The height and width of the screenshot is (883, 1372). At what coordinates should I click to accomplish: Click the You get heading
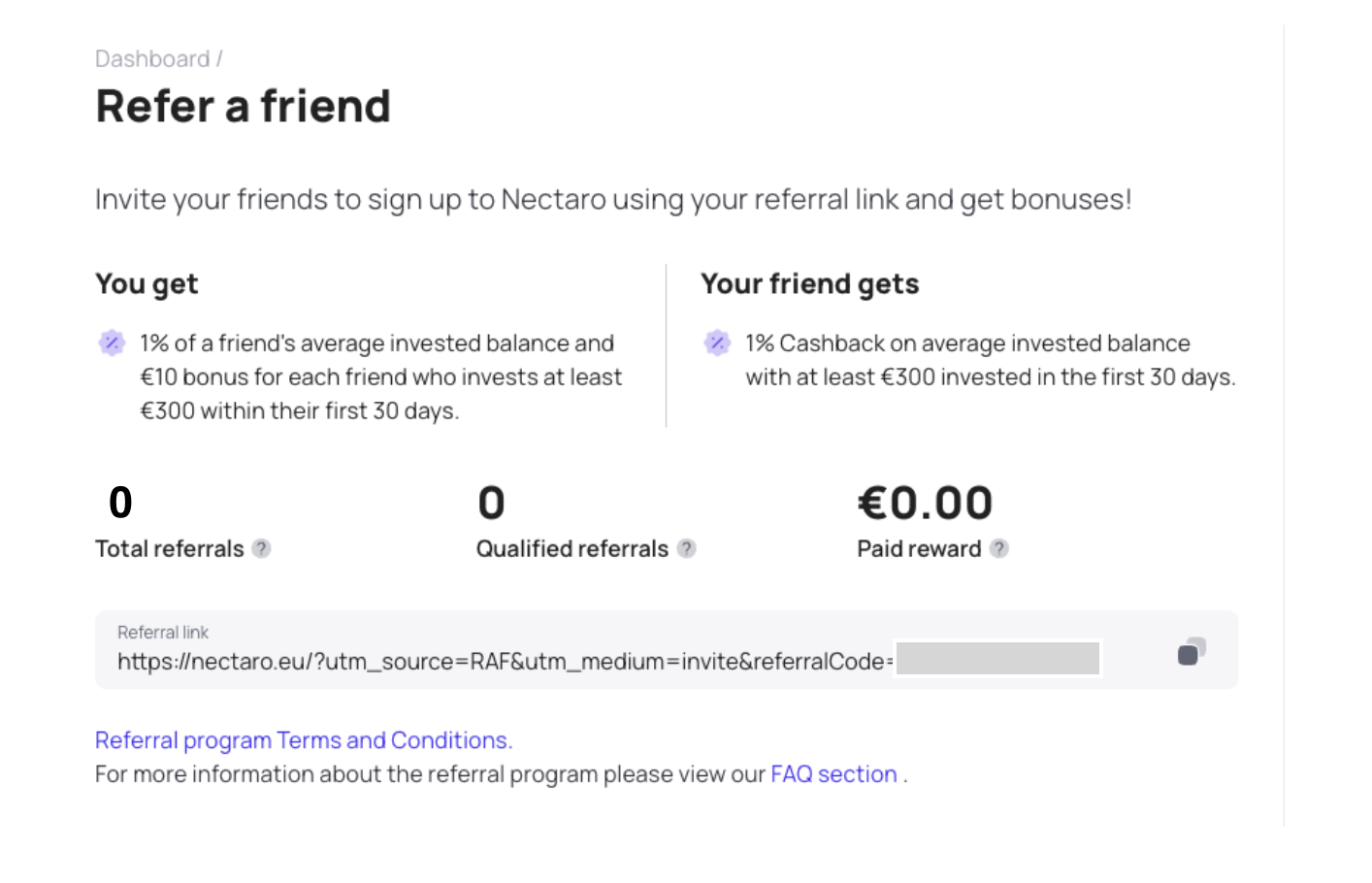pos(147,284)
